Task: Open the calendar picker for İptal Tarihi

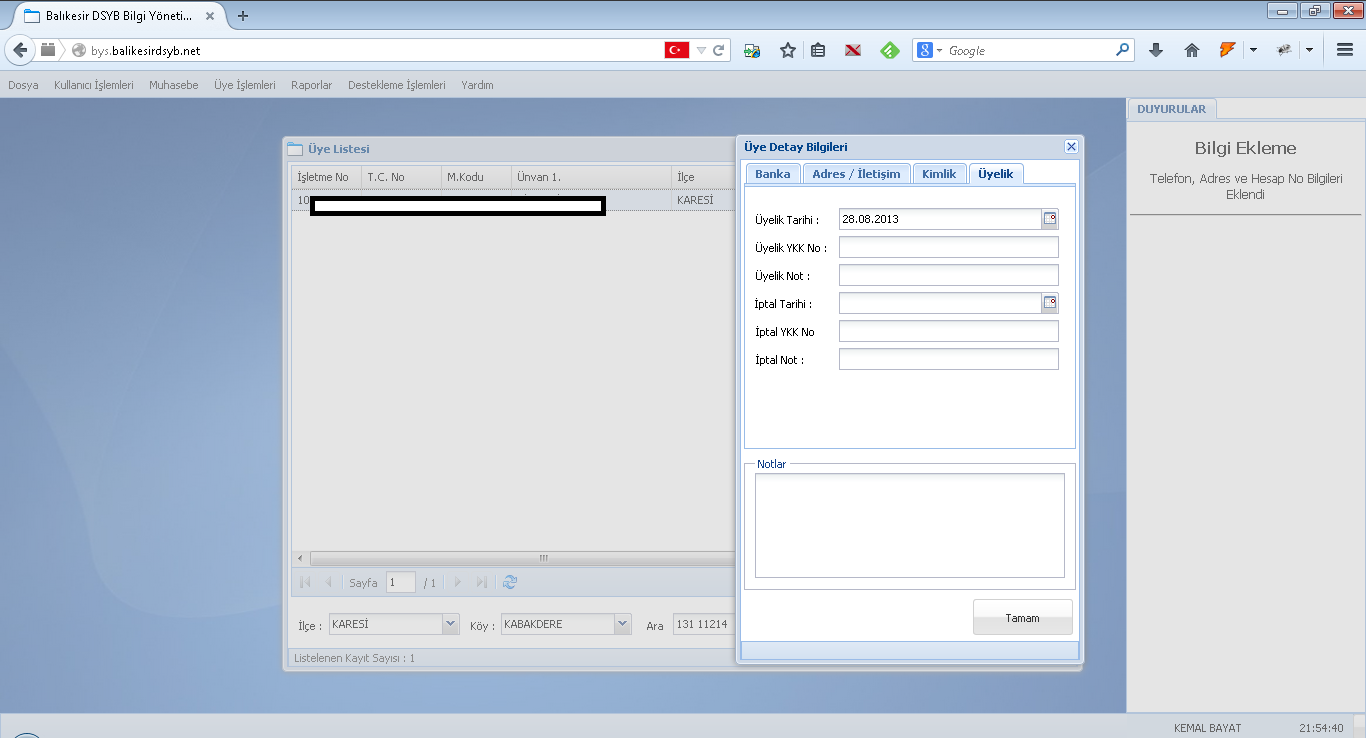Action: tap(1050, 303)
